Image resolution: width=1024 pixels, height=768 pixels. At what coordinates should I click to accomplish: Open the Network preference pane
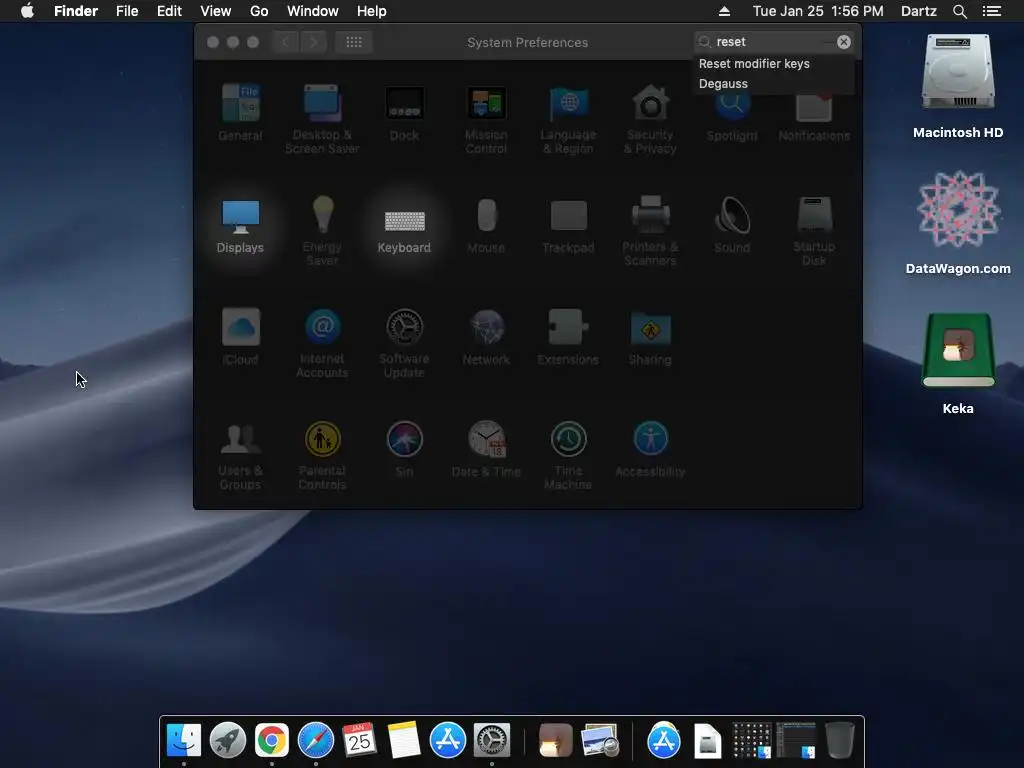click(486, 338)
